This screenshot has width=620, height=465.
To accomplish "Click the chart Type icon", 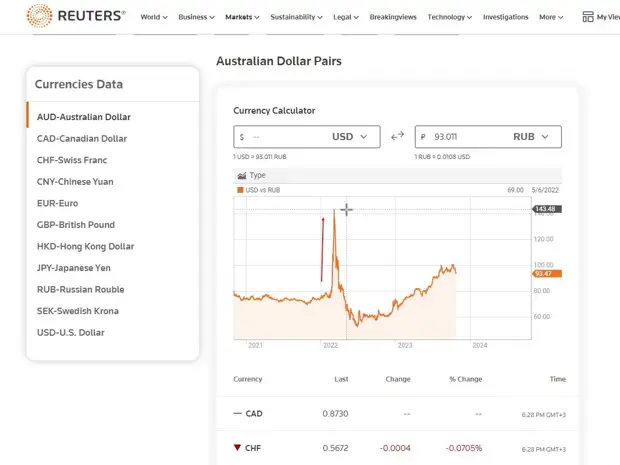I will point(241,175).
